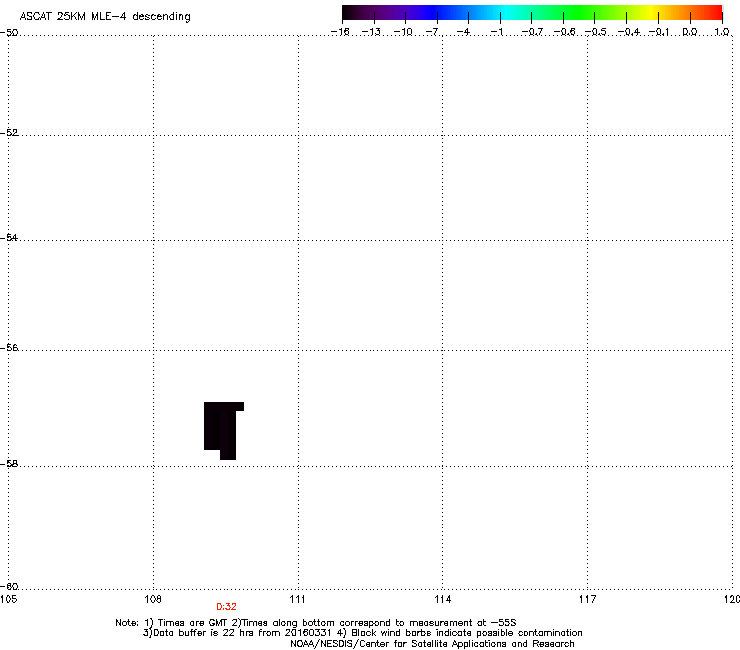Select the 108 longitude axis label
Viewport: 740px width, 650px height.
click(153, 599)
